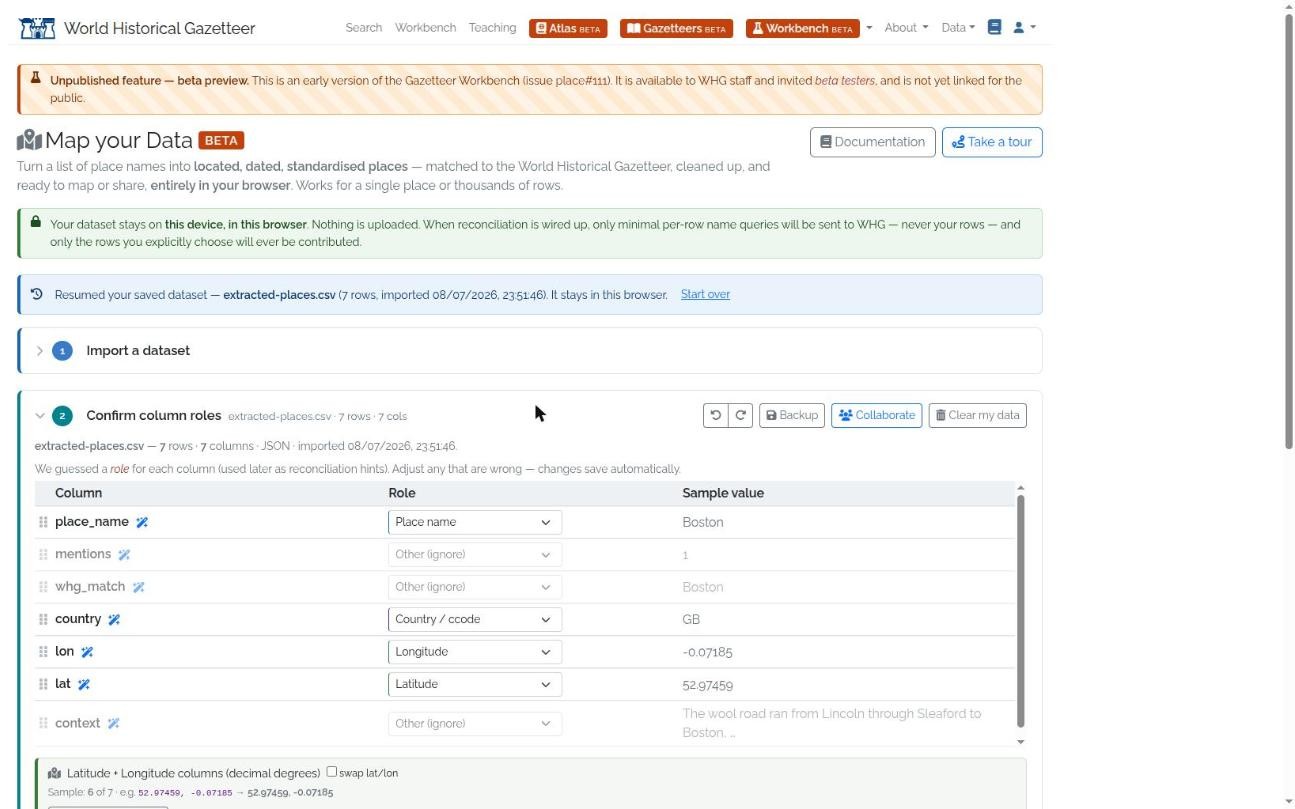Click the magic wand next to context
The height and width of the screenshot is (809, 1295).
[x=113, y=723]
